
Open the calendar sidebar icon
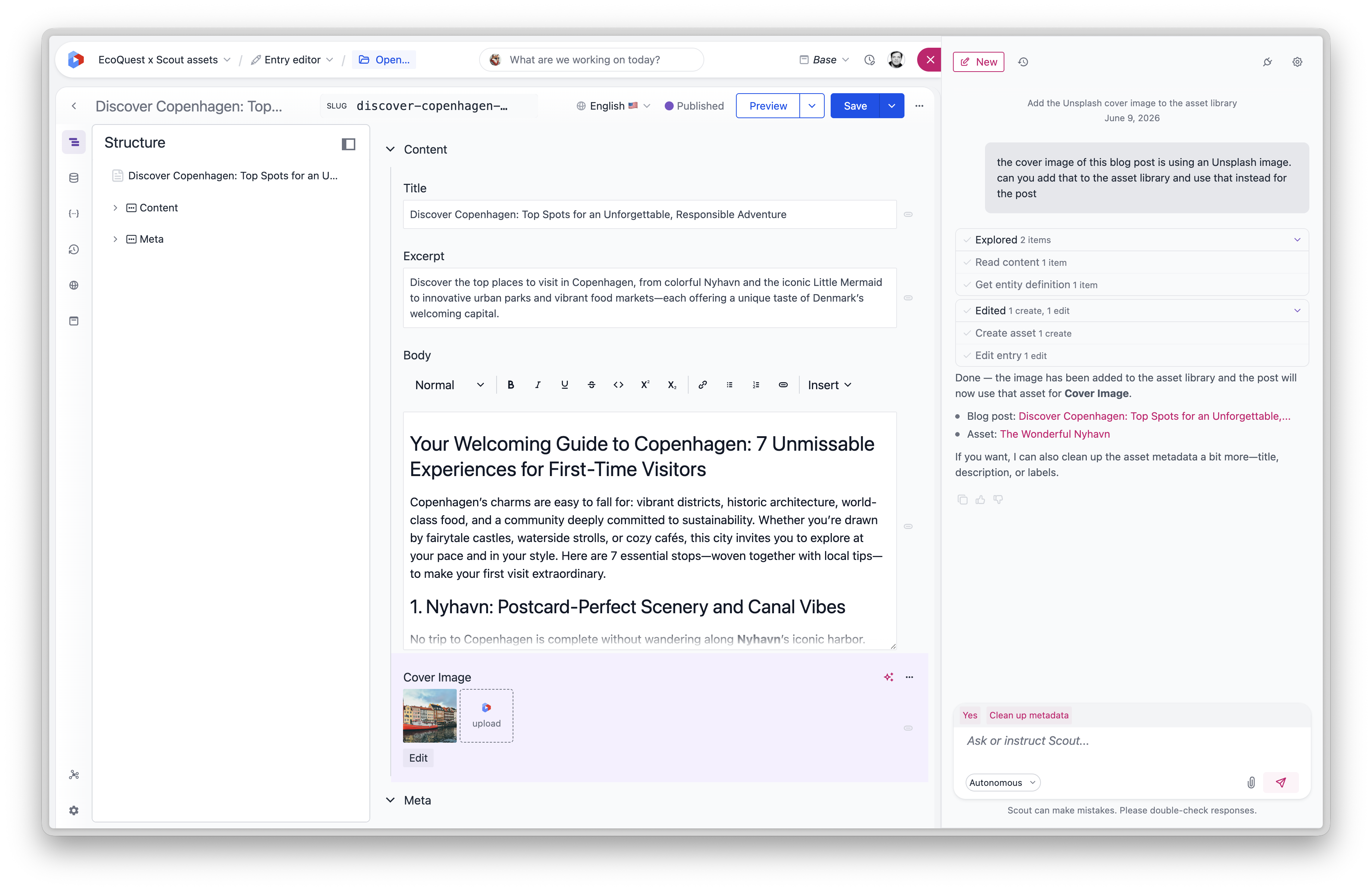(74, 321)
